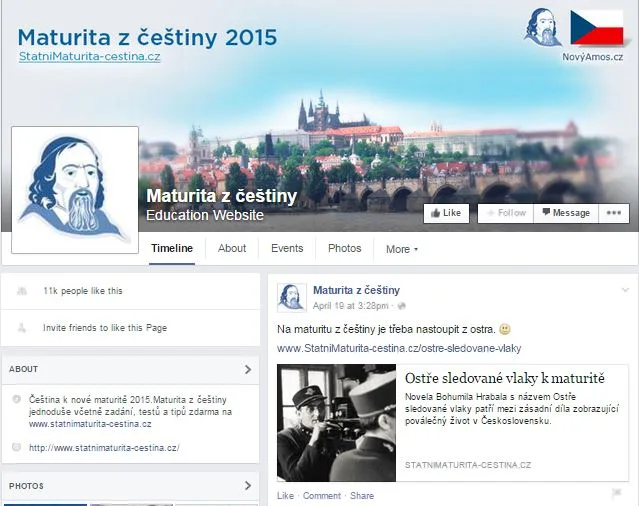Click the info icon beside about description

pos(16,399)
